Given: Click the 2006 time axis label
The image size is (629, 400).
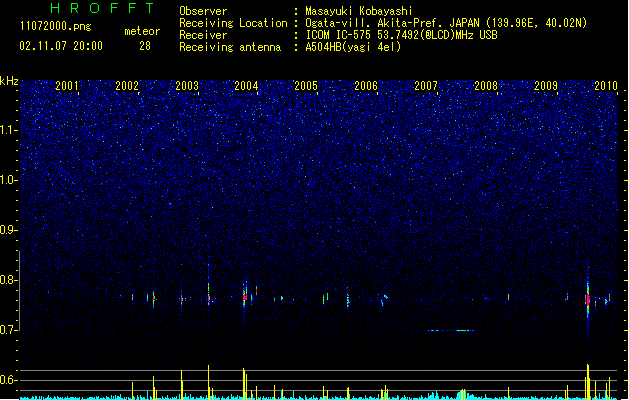Looking at the screenshot, I should pyautogui.click(x=366, y=85).
